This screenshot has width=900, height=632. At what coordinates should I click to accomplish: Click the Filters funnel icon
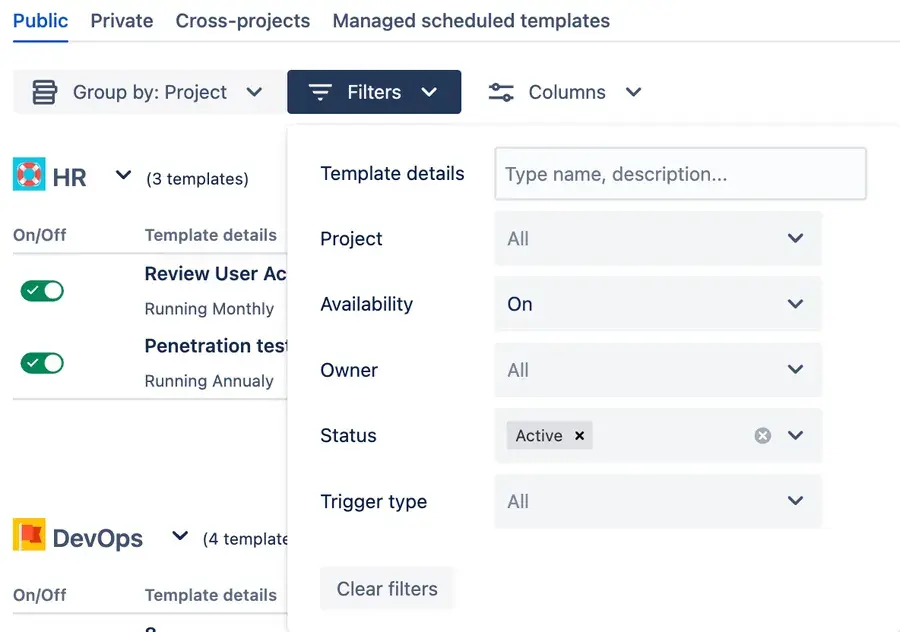pos(319,91)
